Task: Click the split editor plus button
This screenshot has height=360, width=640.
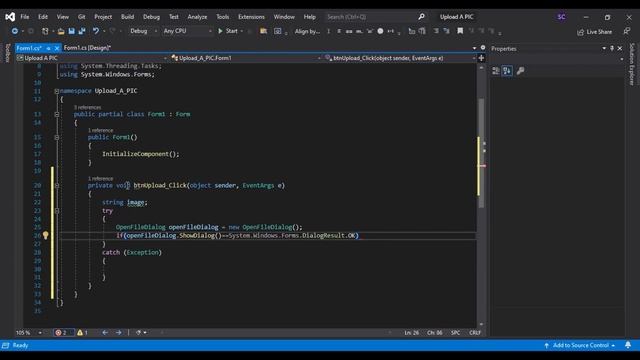Action: (481, 58)
